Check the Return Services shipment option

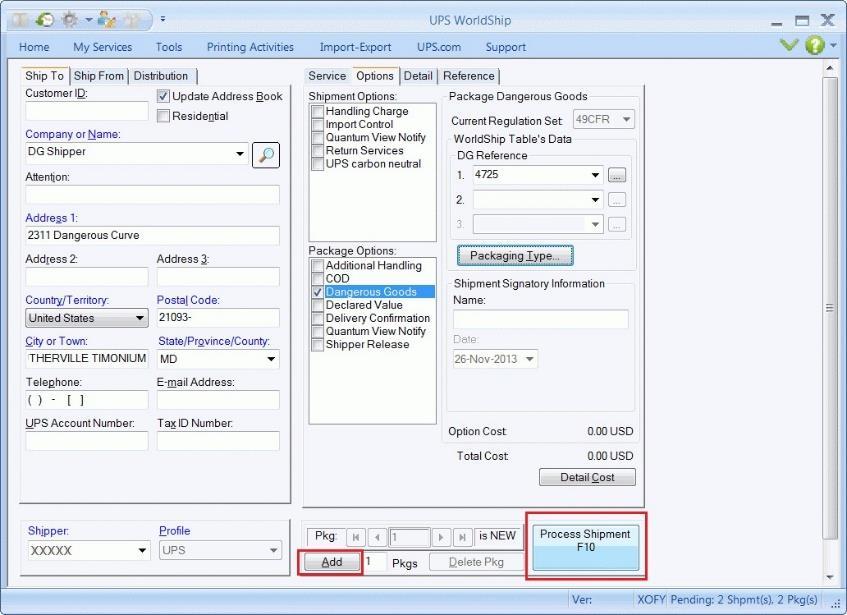(x=318, y=151)
